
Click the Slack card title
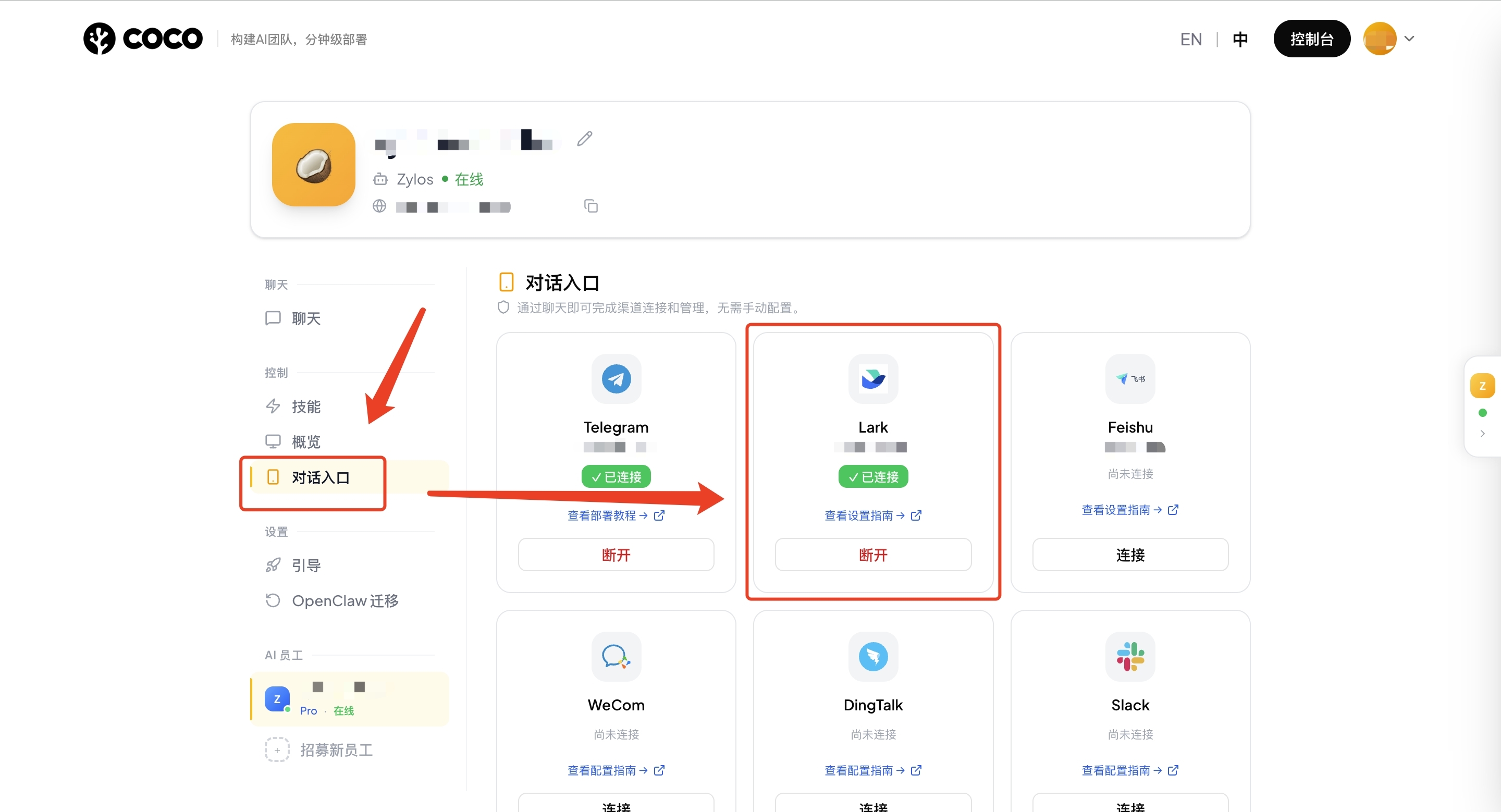[1130, 705]
